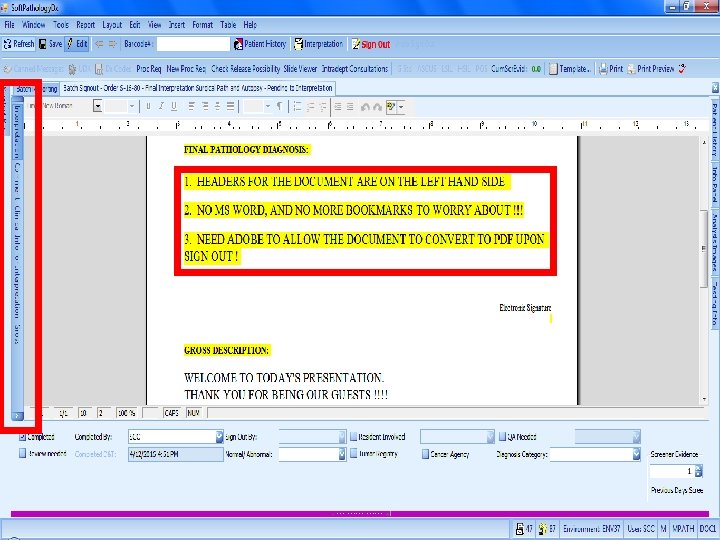Open the Report menu
Viewport: 720px width, 540px height.
click(85, 25)
